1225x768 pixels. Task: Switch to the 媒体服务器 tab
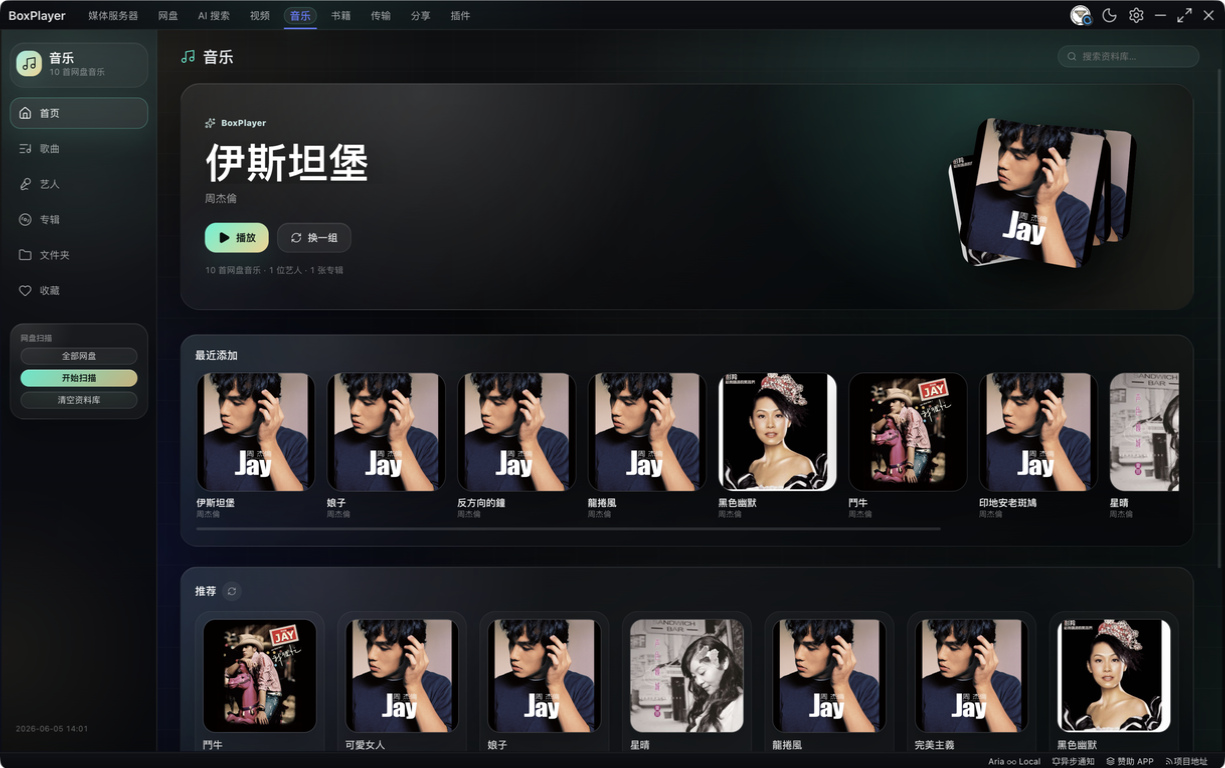(x=113, y=16)
